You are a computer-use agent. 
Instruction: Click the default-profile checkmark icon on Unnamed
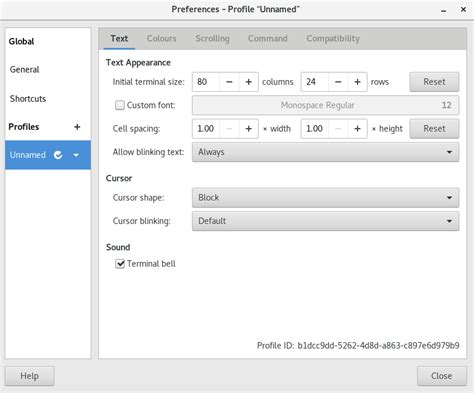click(x=58, y=155)
